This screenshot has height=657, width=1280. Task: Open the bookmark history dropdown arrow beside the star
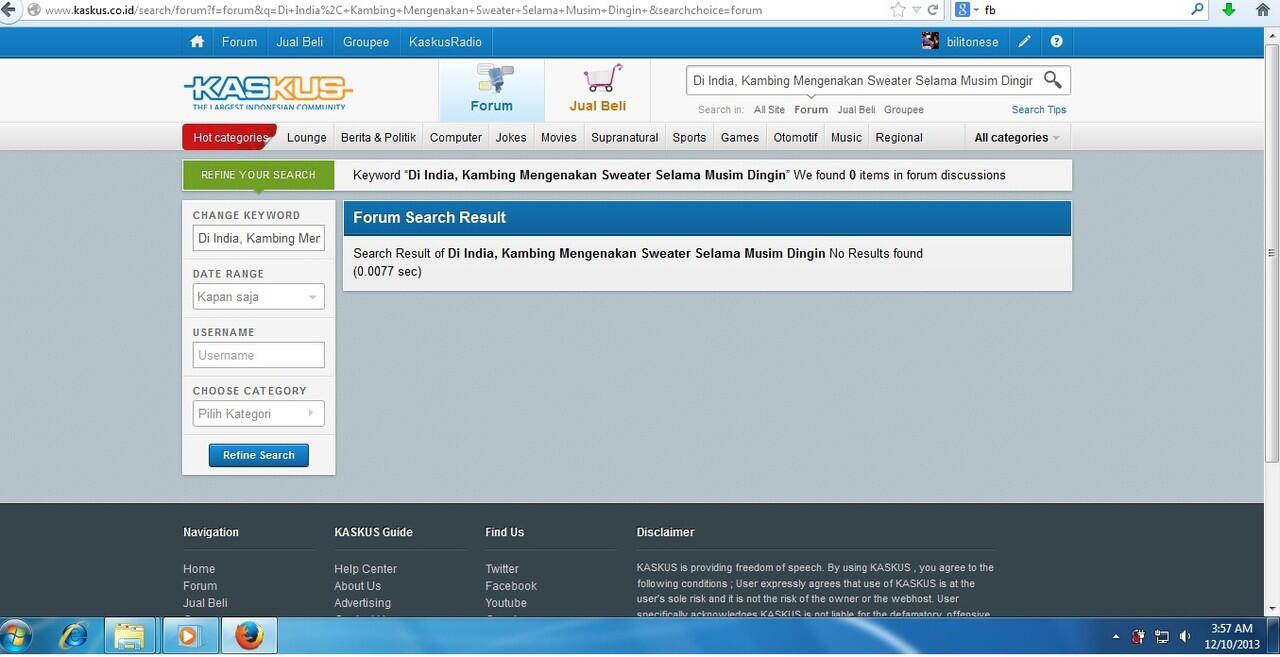point(917,10)
